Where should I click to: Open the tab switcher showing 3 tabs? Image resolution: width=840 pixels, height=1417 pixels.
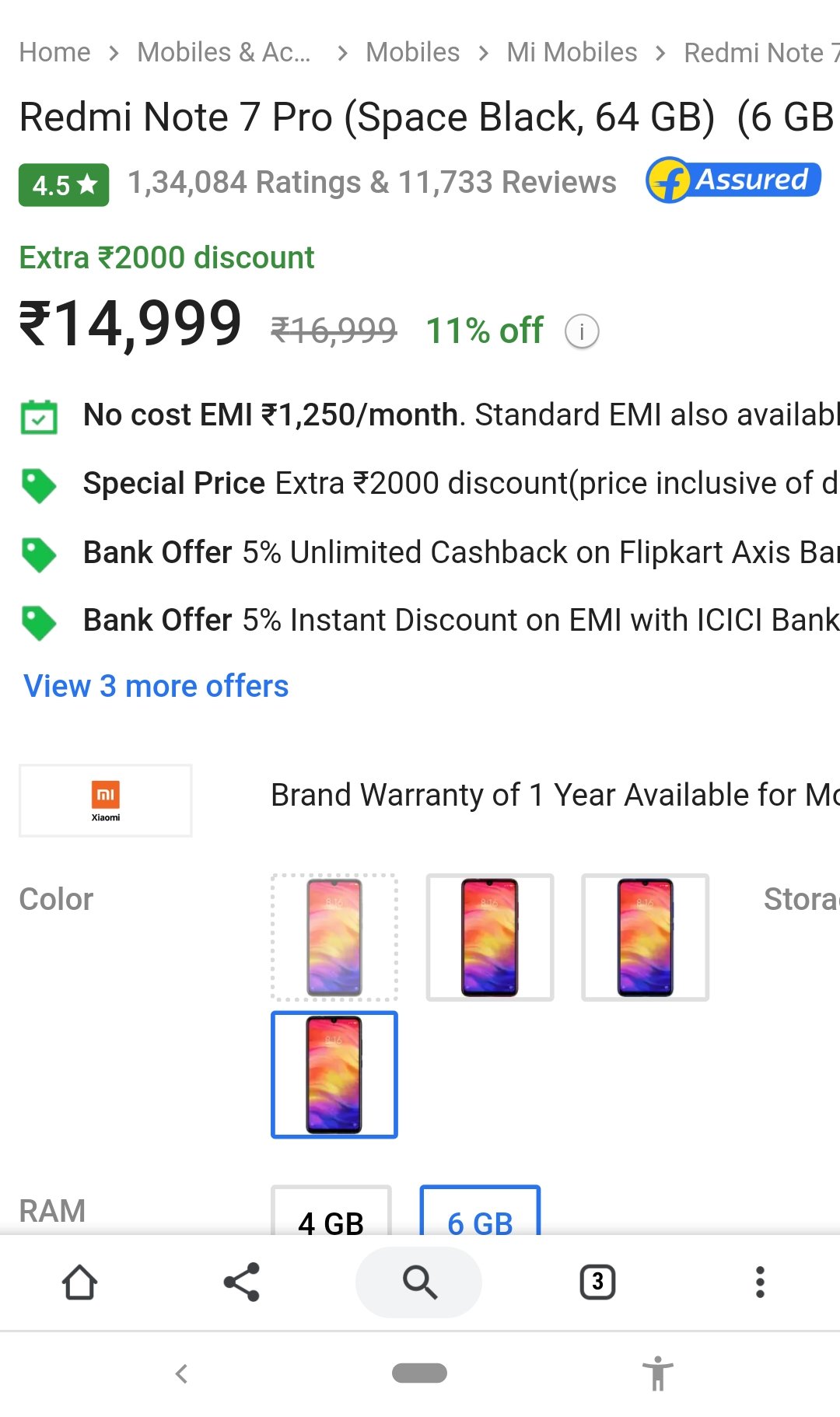tap(597, 1282)
